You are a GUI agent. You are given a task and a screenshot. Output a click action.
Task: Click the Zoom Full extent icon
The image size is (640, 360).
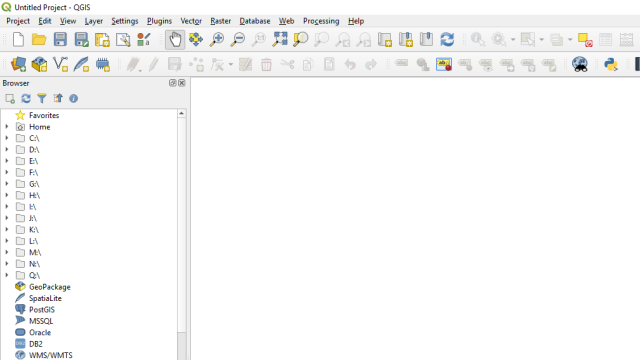click(280, 40)
